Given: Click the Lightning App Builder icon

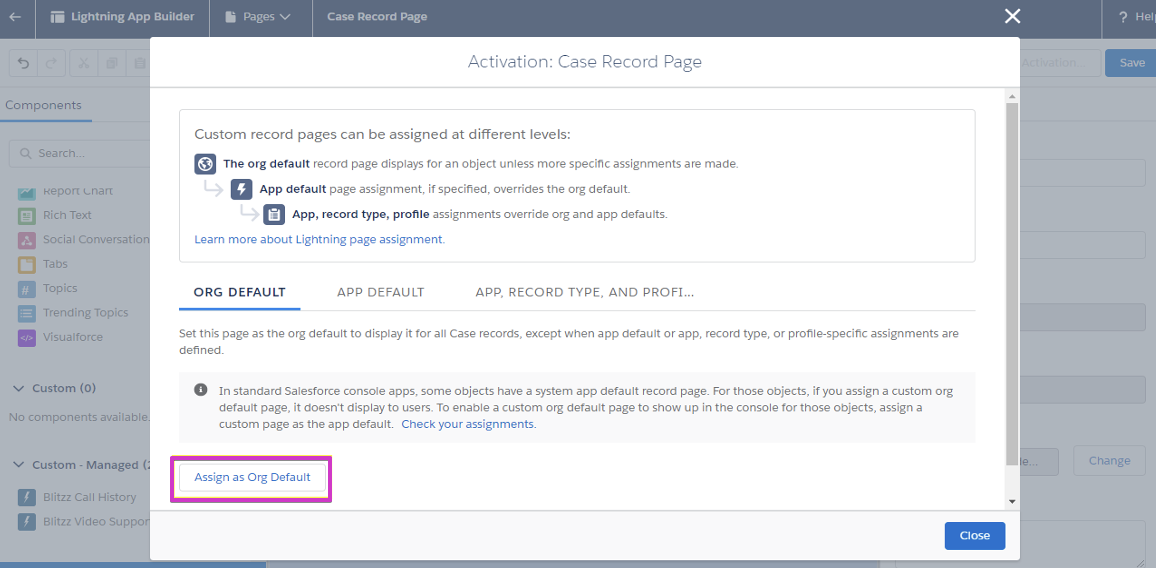Looking at the screenshot, I should tap(58, 16).
